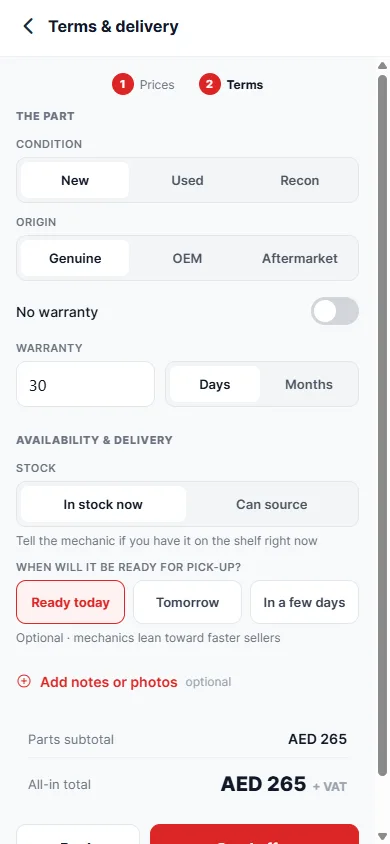
Task: Go back using the arrow icon
Action: (x=28, y=26)
